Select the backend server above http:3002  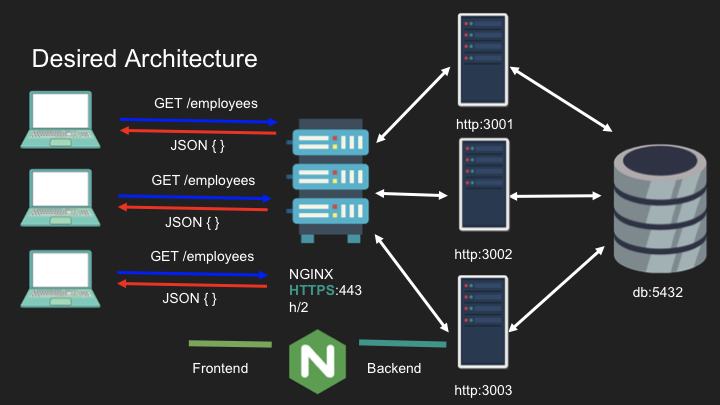(484, 185)
